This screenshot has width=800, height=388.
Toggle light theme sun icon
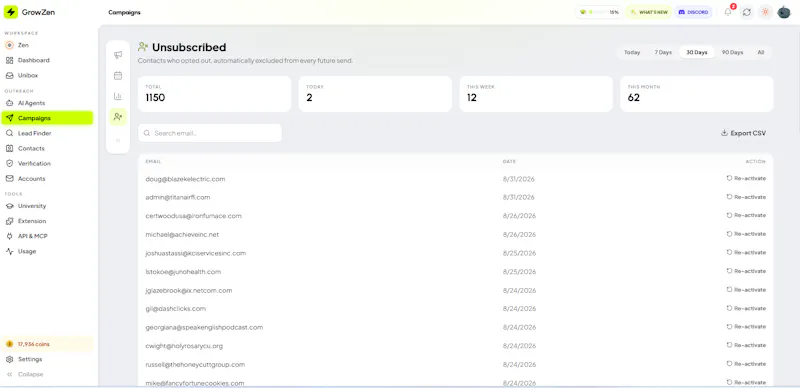(x=765, y=12)
